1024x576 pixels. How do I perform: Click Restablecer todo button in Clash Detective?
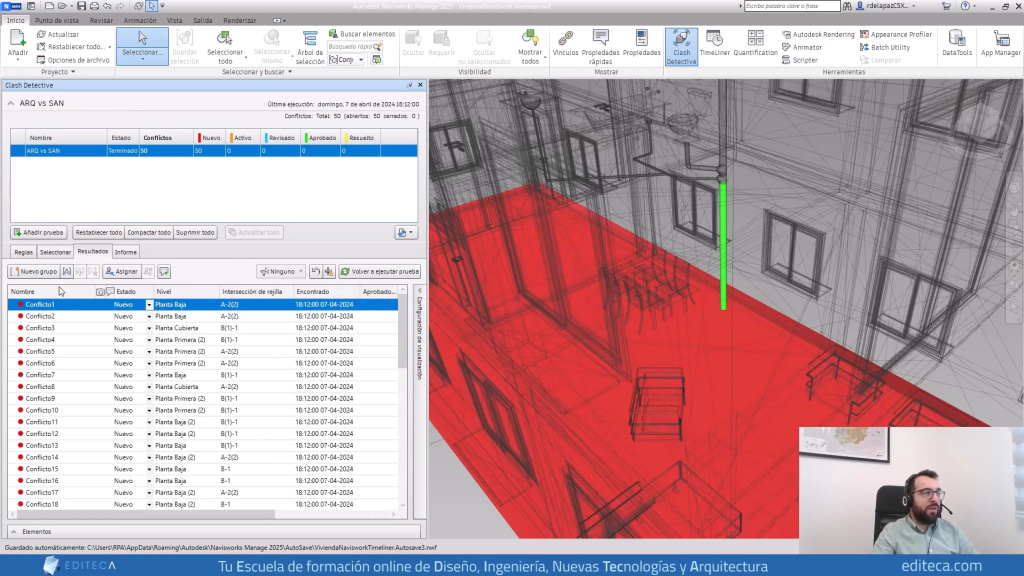(99, 232)
